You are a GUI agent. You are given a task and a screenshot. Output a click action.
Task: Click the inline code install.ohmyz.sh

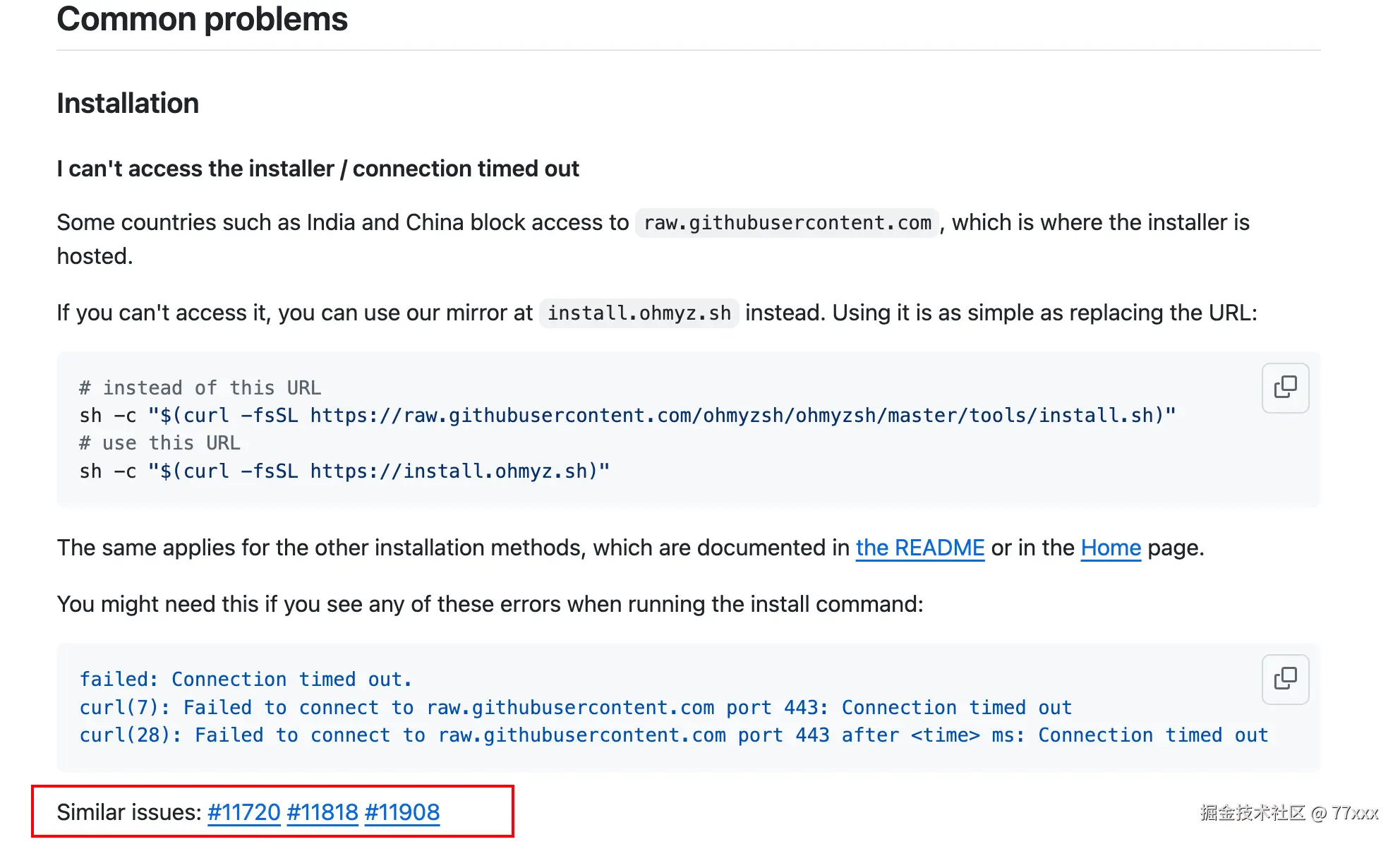click(x=639, y=313)
